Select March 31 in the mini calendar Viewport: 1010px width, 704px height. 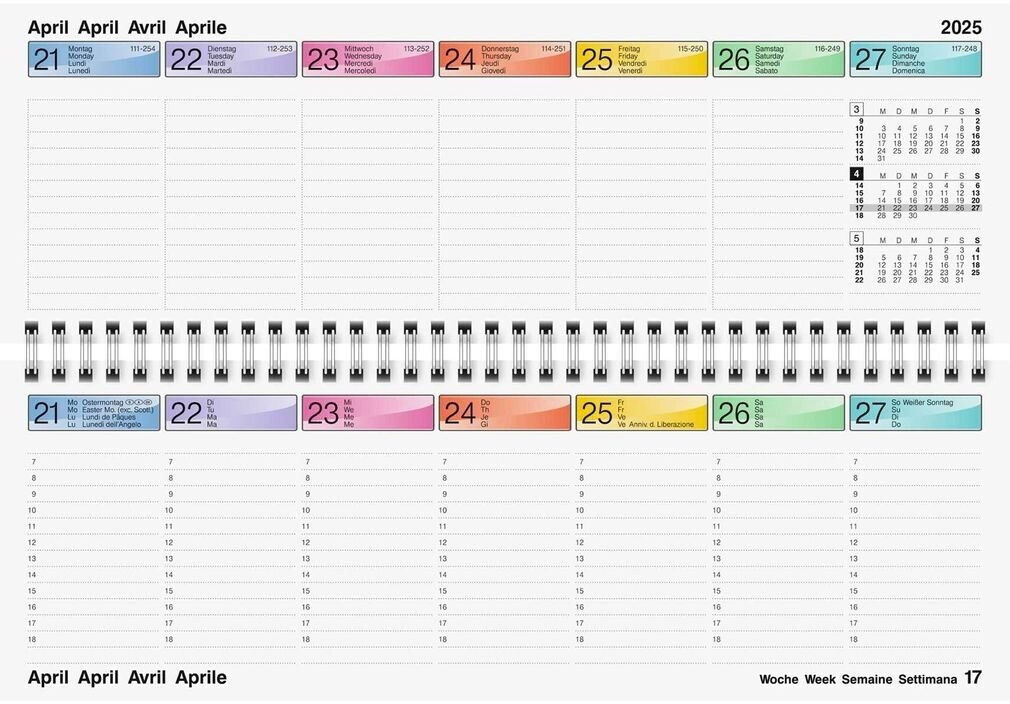[881, 158]
